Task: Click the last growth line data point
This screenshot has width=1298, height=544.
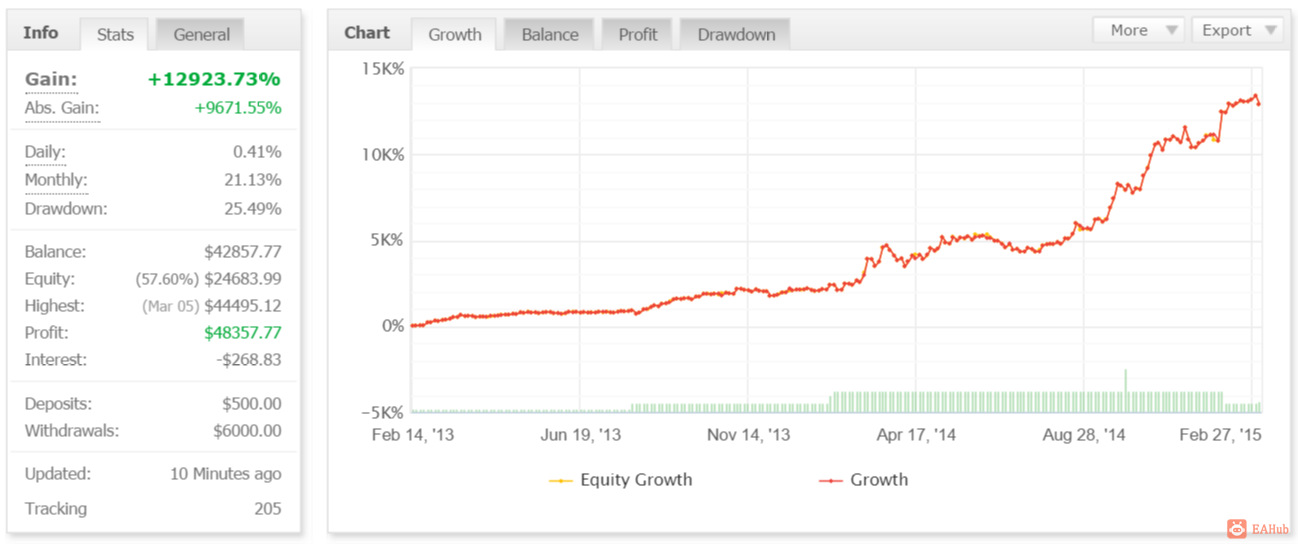Action: (x=1259, y=104)
